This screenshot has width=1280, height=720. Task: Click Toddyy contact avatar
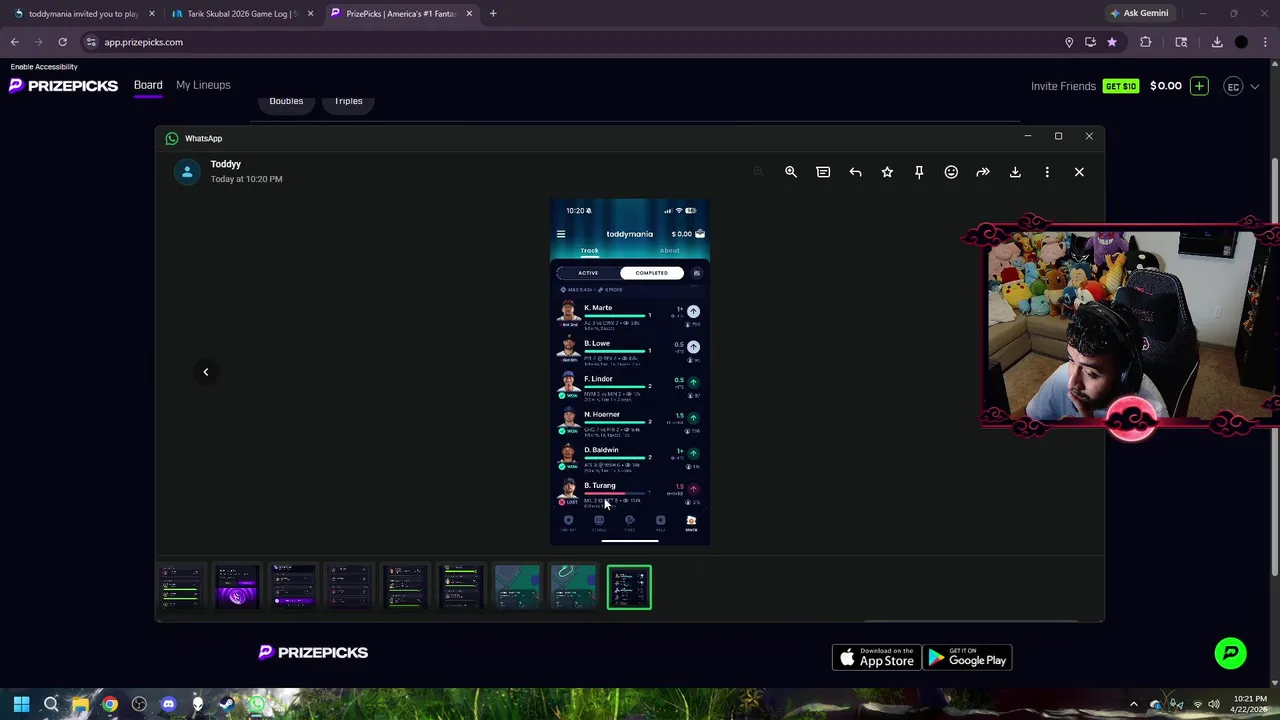coord(187,172)
